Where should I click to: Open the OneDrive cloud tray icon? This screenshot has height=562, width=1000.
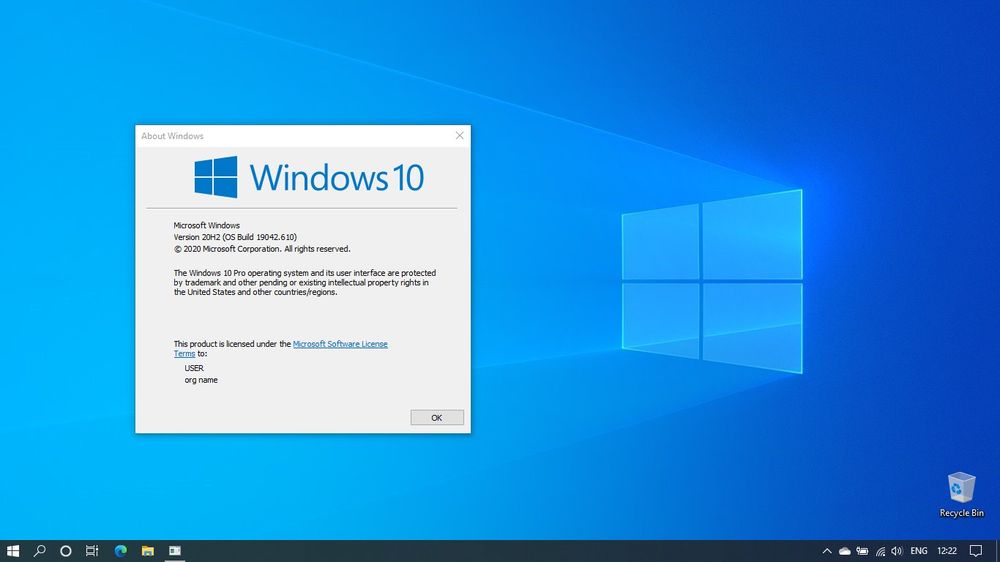pos(844,551)
